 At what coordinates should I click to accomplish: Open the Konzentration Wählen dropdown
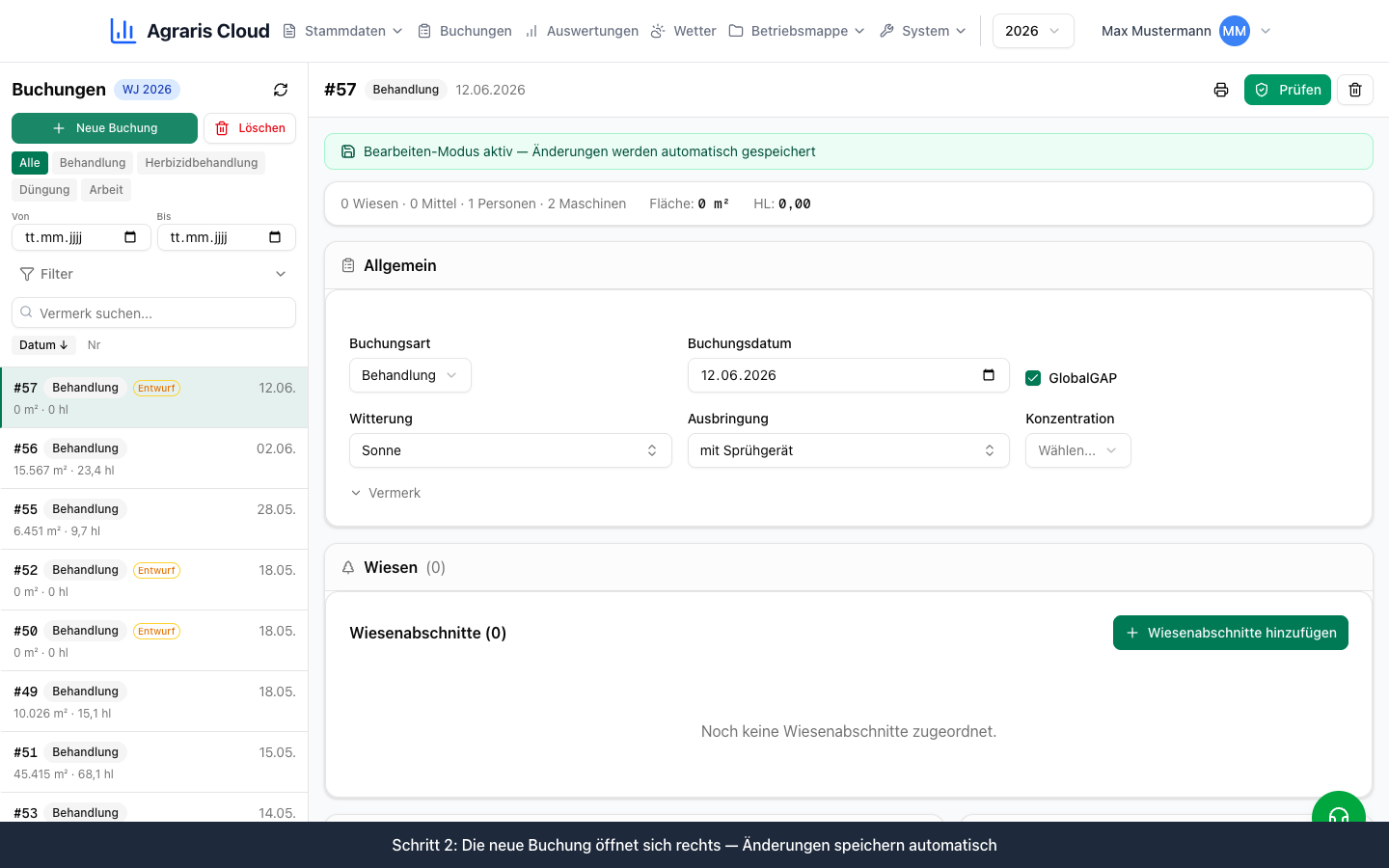(x=1077, y=450)
